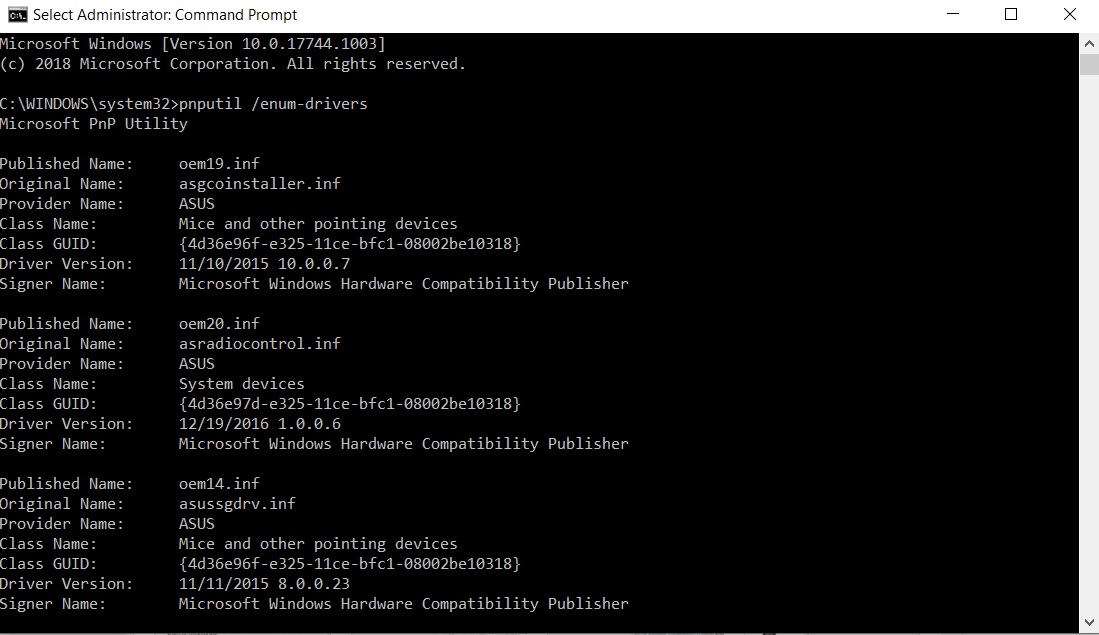Click the signer name in oem19.inf entry
This screenshot has width=1099, height=635.
(x=404, y=284)
